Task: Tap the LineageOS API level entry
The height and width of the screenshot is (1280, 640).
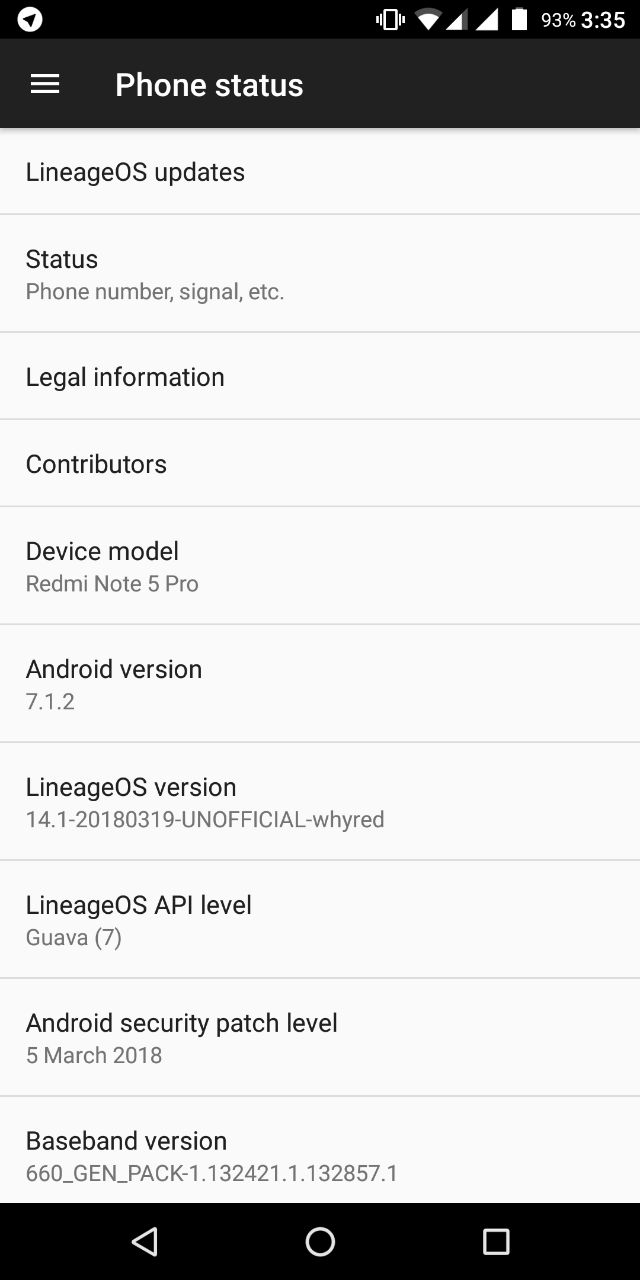Action: (x=320, y=920)
